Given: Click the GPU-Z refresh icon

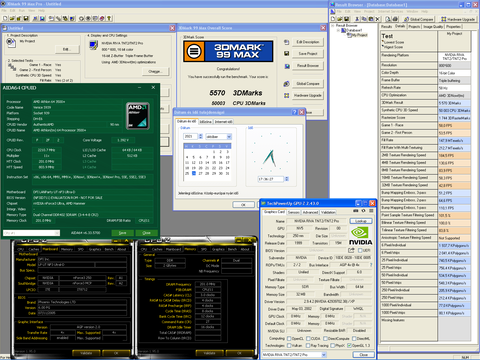Looking at the screenshot, I should pos(363,211).
